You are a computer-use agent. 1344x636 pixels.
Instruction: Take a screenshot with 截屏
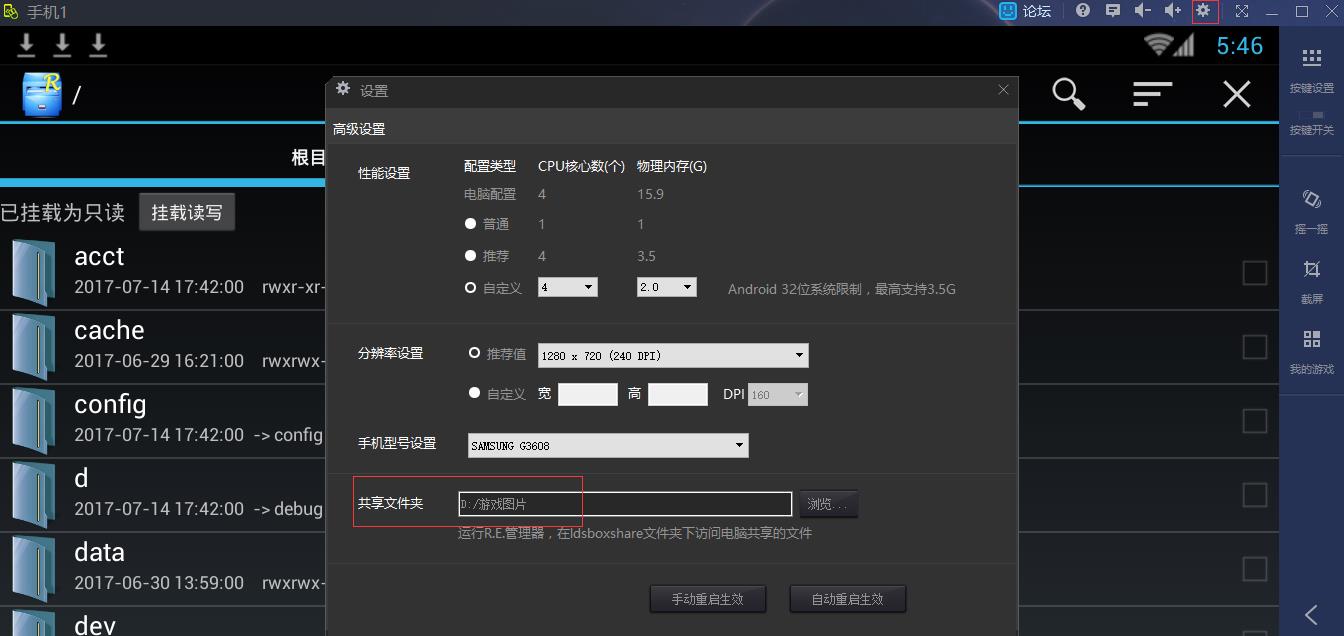pyautogui.click(x=1311, y=281)
